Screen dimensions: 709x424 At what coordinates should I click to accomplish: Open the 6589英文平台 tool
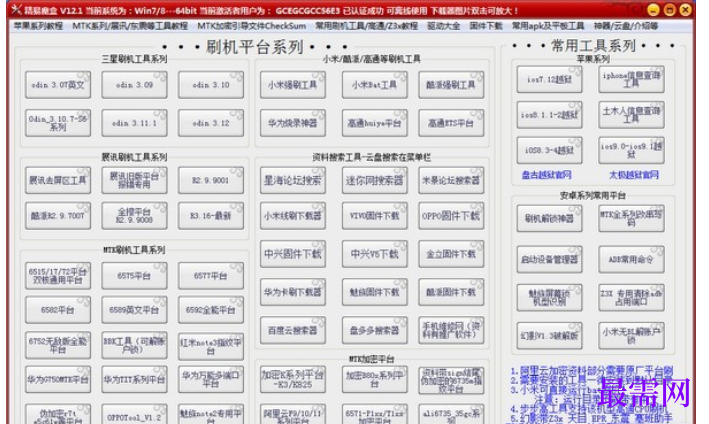[134, 310]
